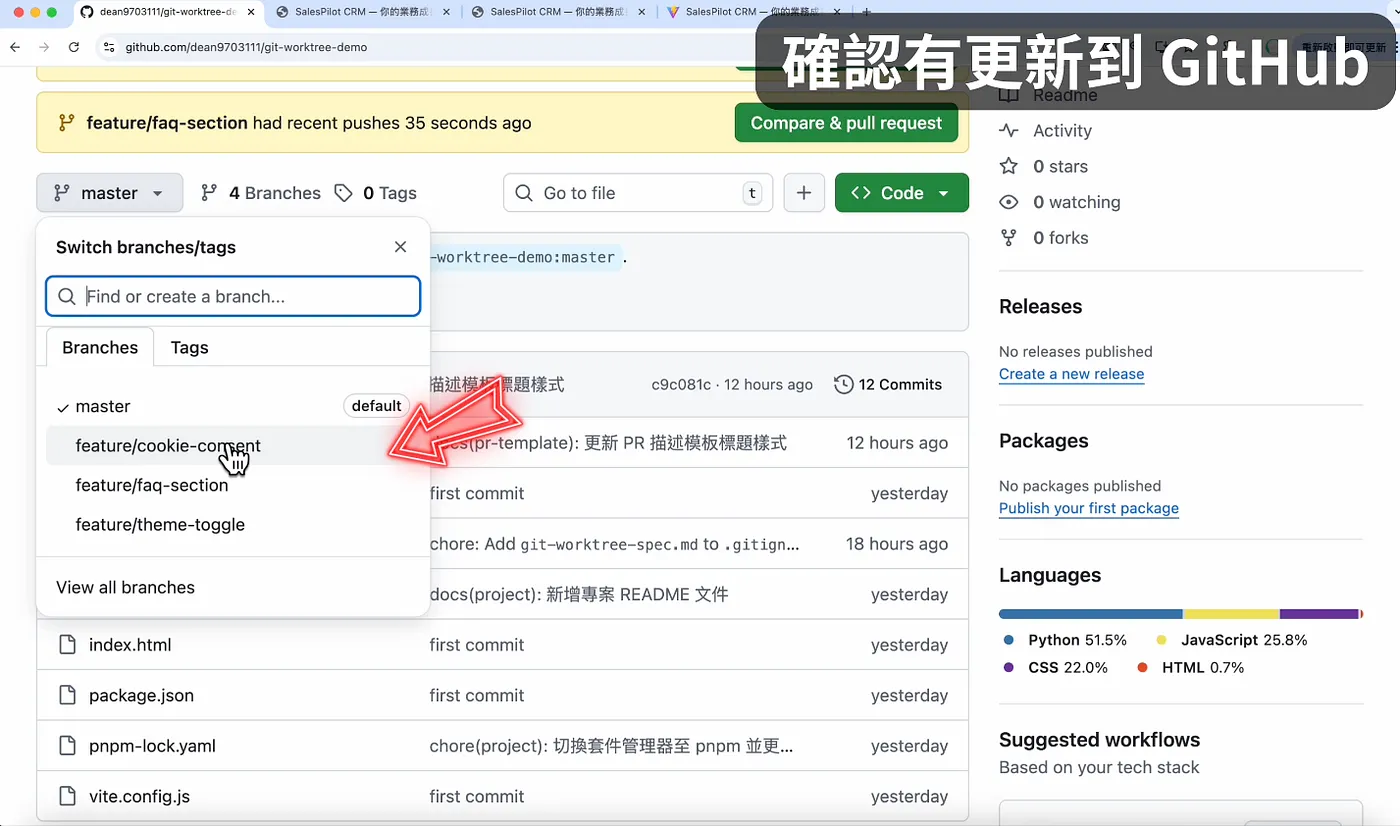Click the tag icon beside 0 Tags
Image resolution: width=1400 pixels, height=826 pixels.
click(x=344, y=193)
